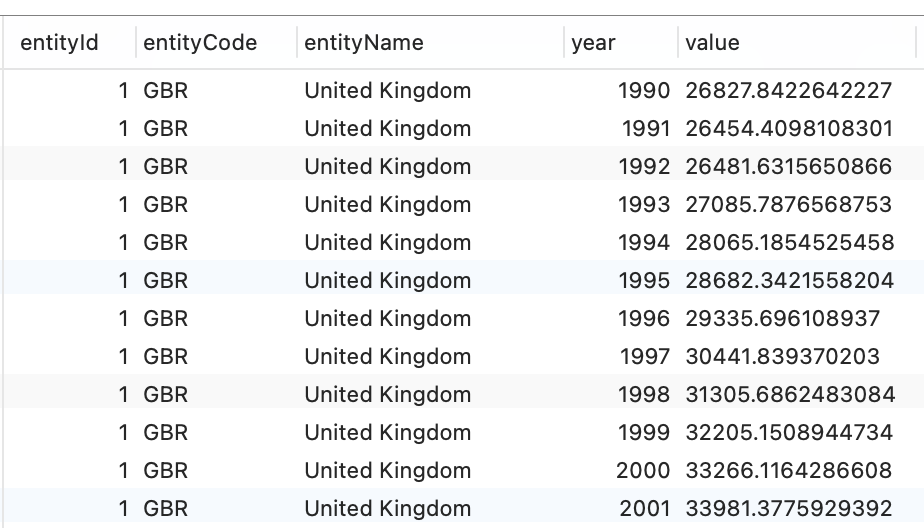This screenshot has width=924, height=528.
Task: Select the year cell 2001
Action: [645, 509]
